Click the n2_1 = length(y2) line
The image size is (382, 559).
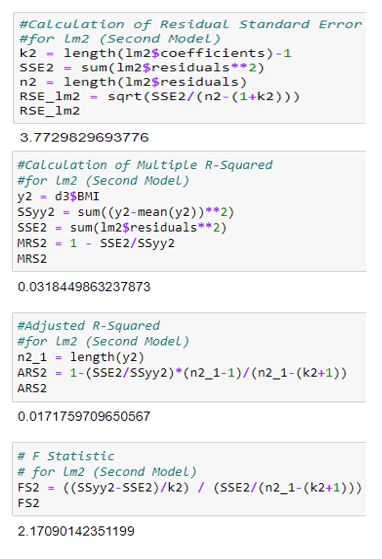tap(81, 357)
